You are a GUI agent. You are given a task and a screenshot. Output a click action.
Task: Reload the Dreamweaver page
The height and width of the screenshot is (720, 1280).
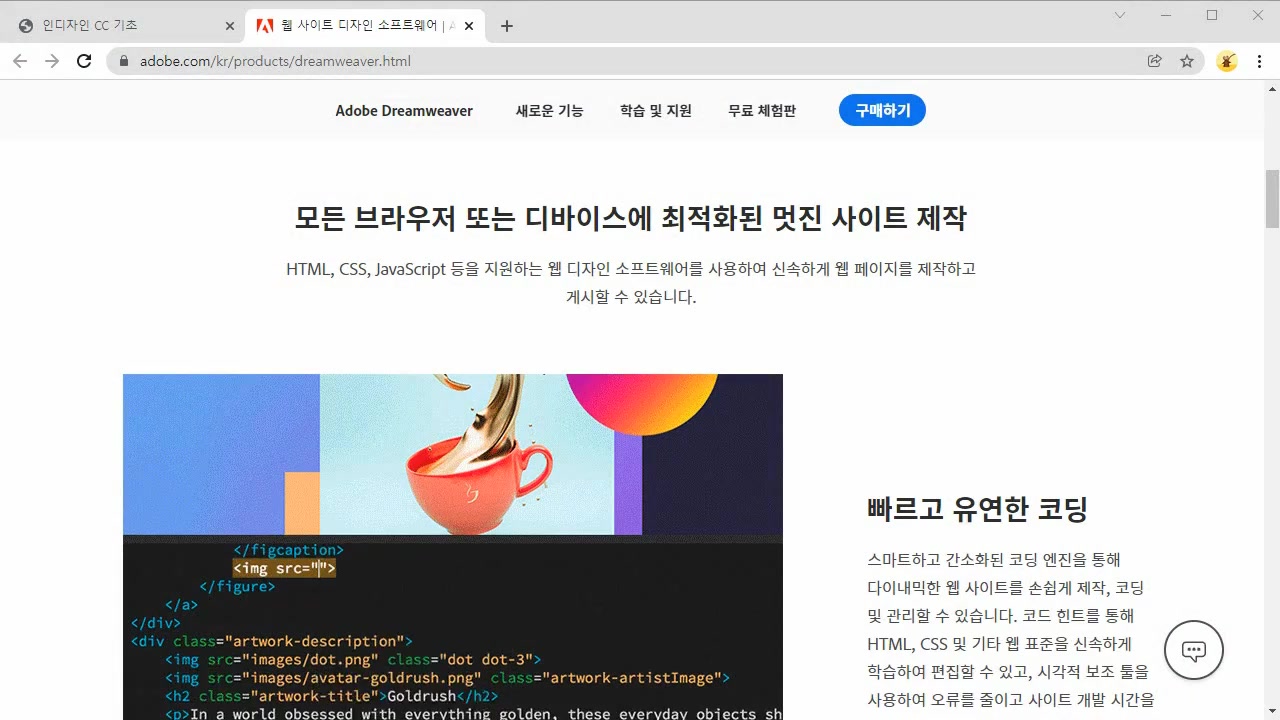point(84,61)
